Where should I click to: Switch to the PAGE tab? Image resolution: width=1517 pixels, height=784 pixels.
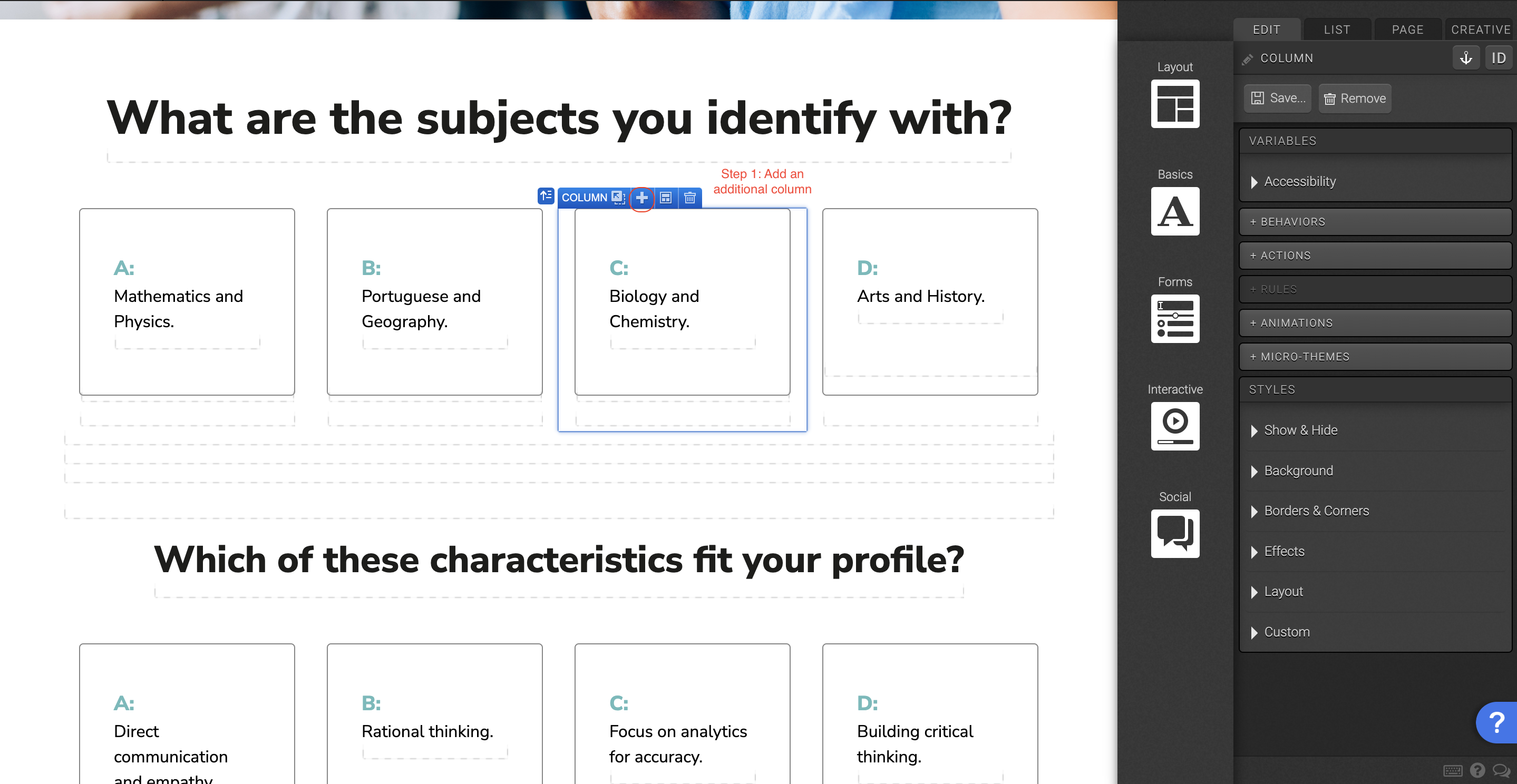(x=1407, y=30)
